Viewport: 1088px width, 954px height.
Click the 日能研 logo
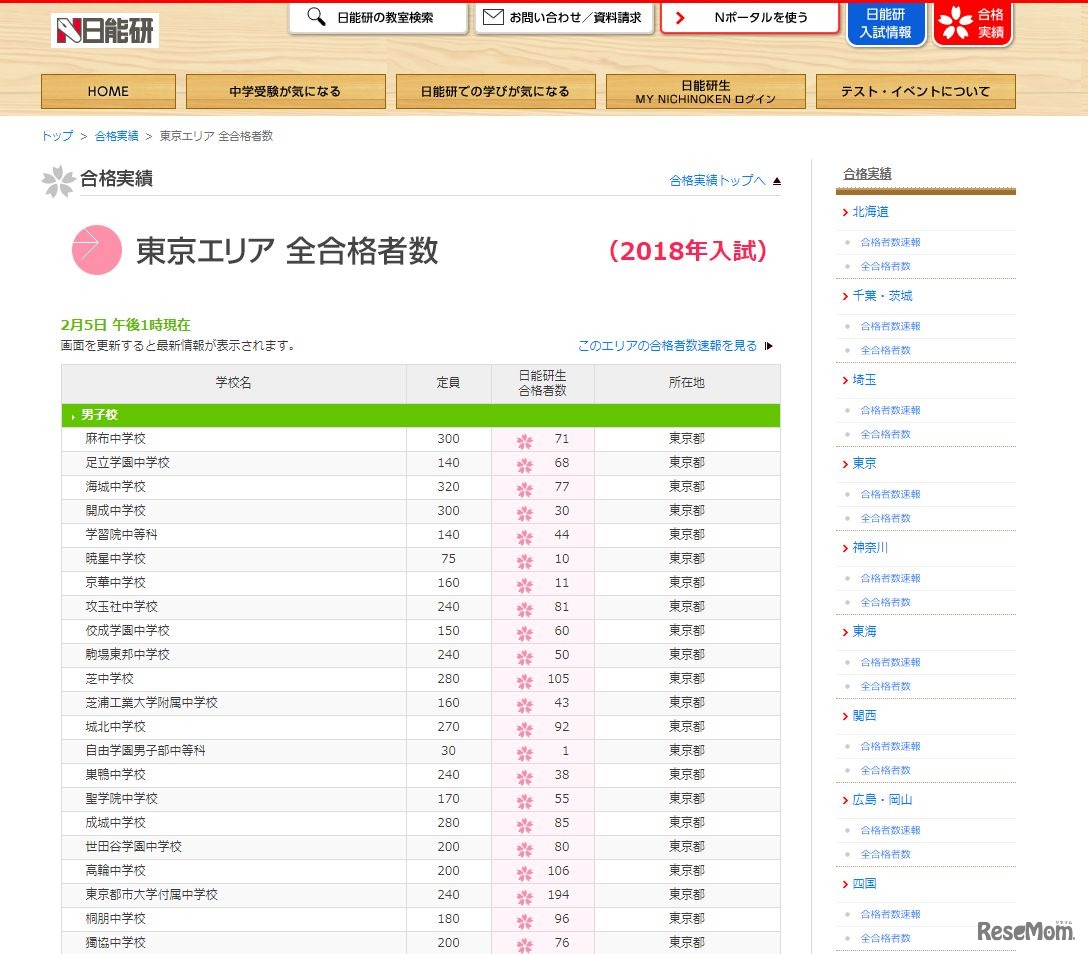coord(105,29)
